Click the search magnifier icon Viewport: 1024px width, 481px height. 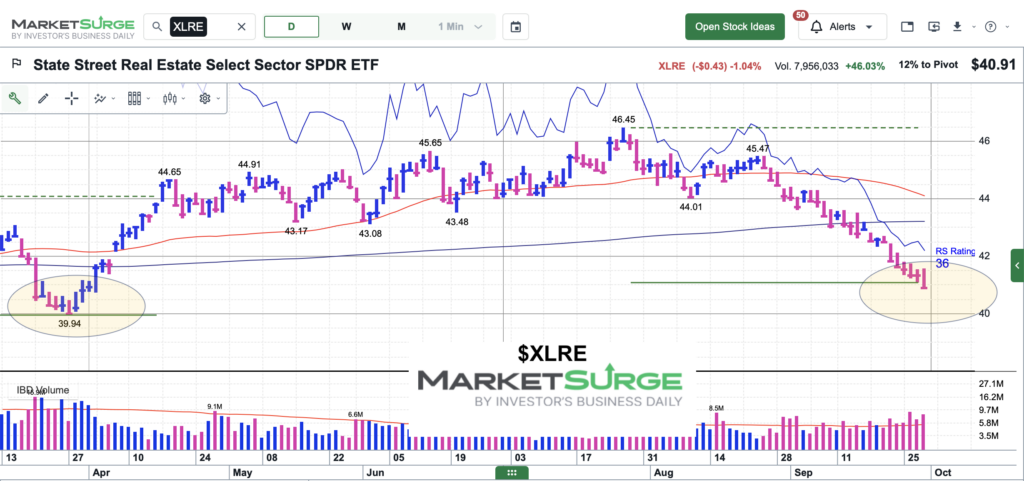tap(157, 27)
